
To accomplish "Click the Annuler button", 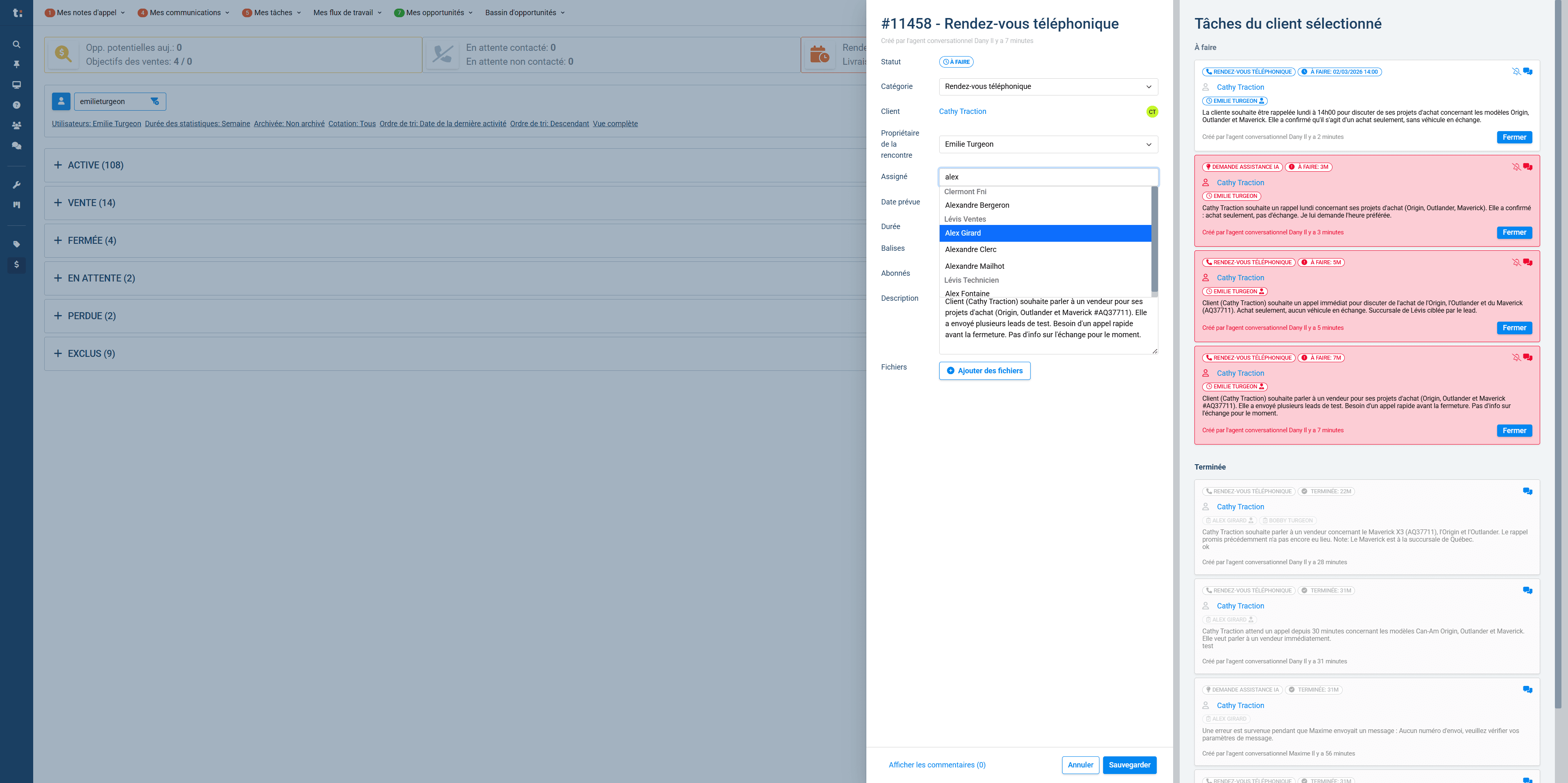I will [1081, 765].
